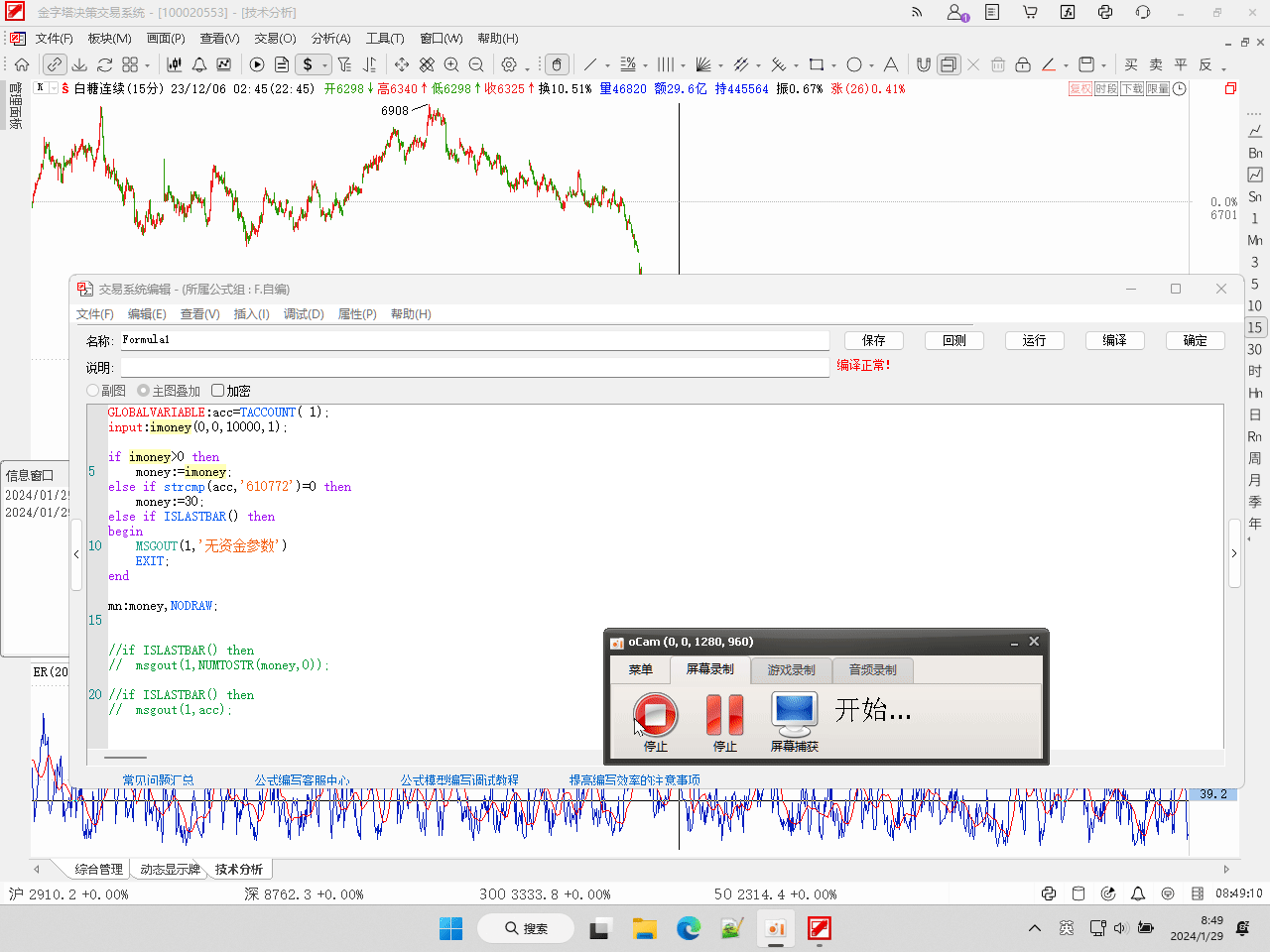Open the settings gear toolbar icon

(x=509, y=64)
